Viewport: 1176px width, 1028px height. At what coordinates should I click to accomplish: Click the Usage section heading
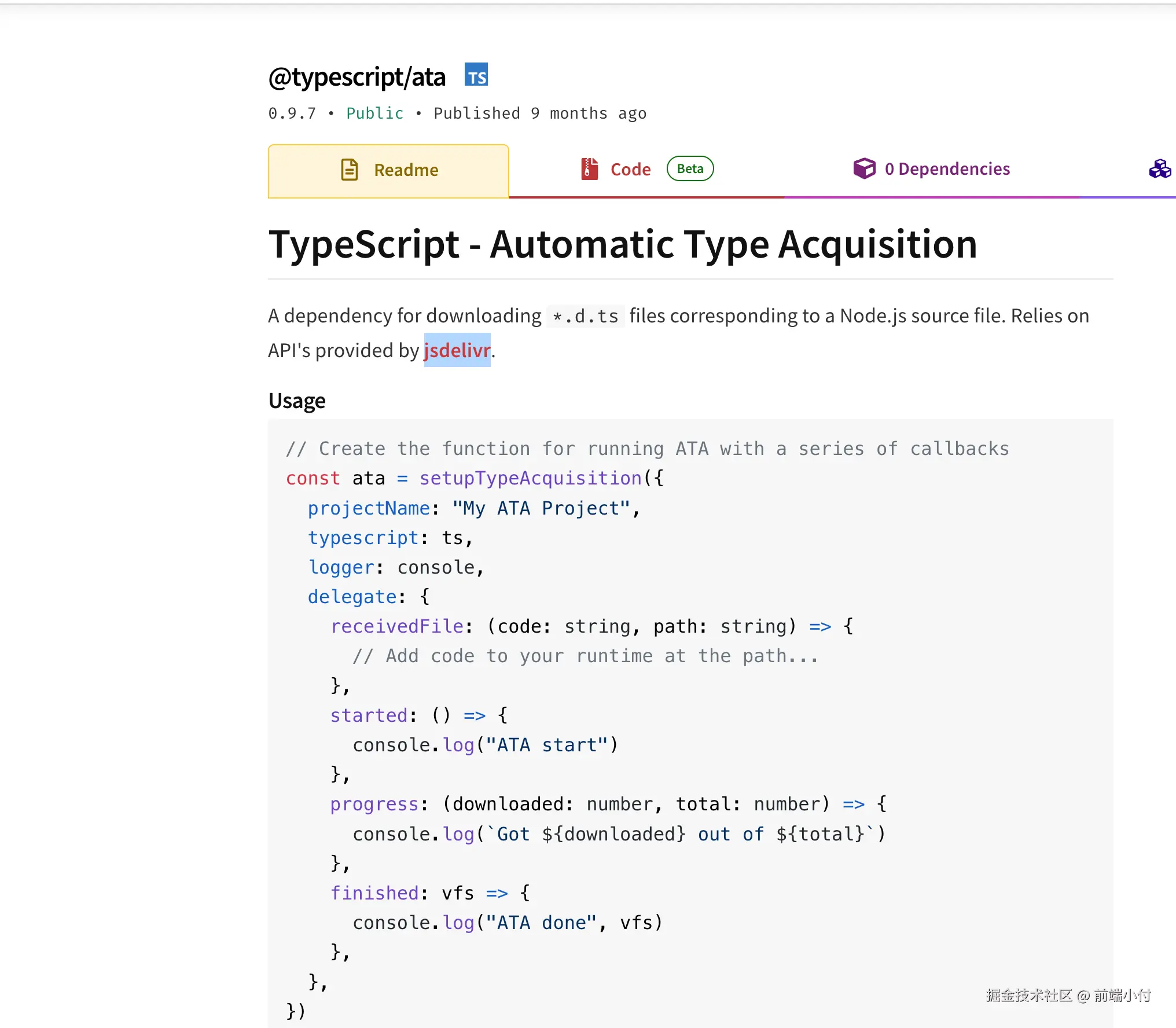(x=297, y=401)
